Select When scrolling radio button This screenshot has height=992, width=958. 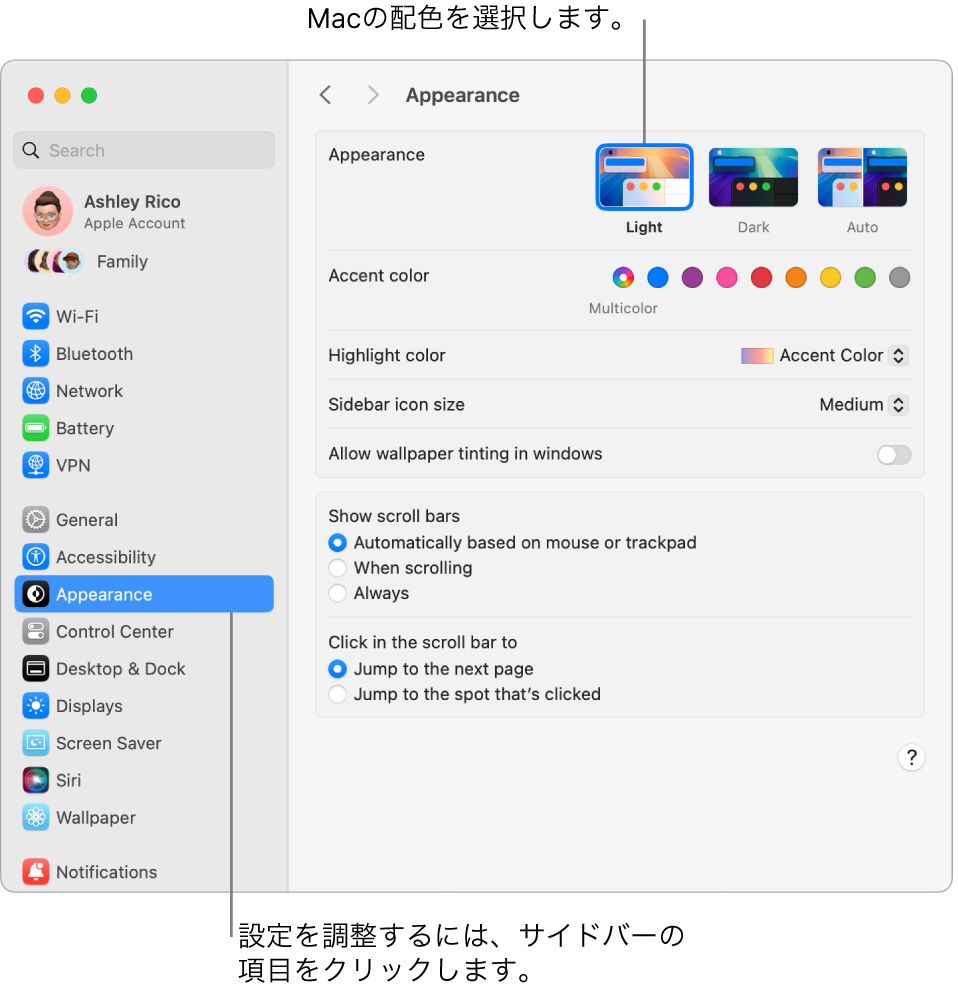pyautogui.click(x=337, y=568)
